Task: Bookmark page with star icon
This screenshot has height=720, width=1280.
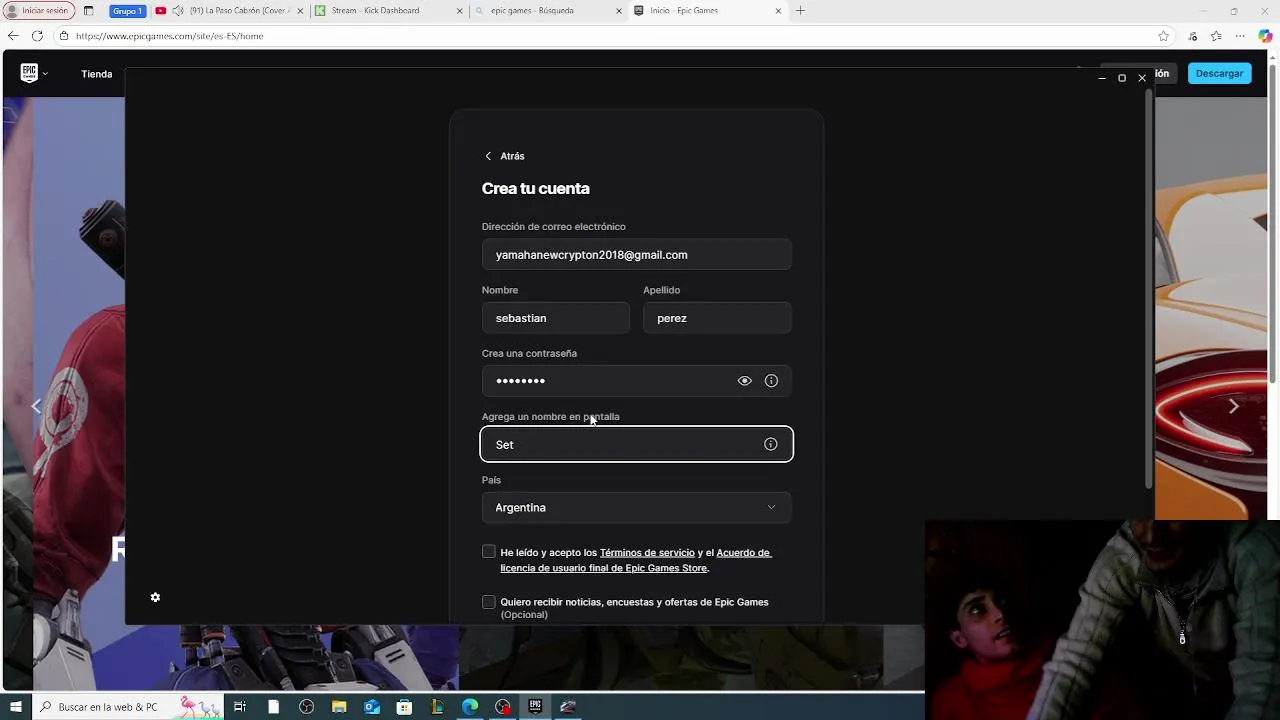Action: point(1163,36)
